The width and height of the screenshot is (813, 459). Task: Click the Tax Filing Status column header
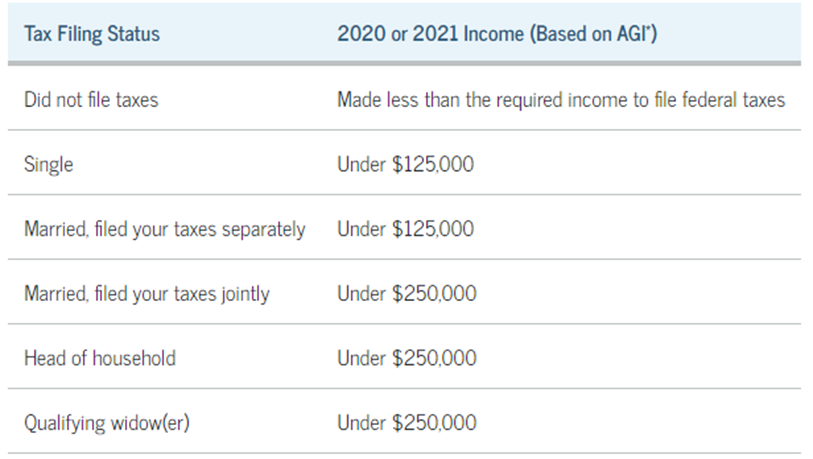click(x=92, y=34)
